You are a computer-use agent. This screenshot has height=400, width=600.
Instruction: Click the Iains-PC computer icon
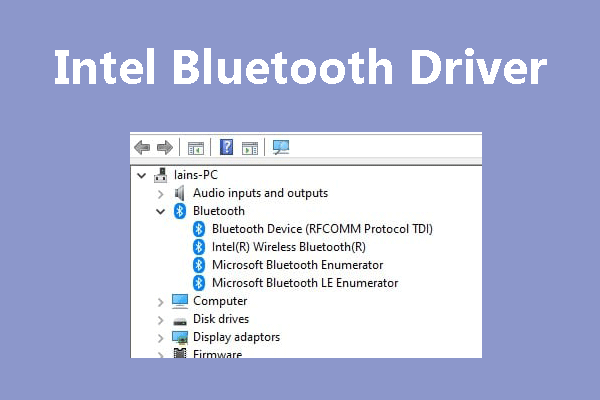pos(161,175)
